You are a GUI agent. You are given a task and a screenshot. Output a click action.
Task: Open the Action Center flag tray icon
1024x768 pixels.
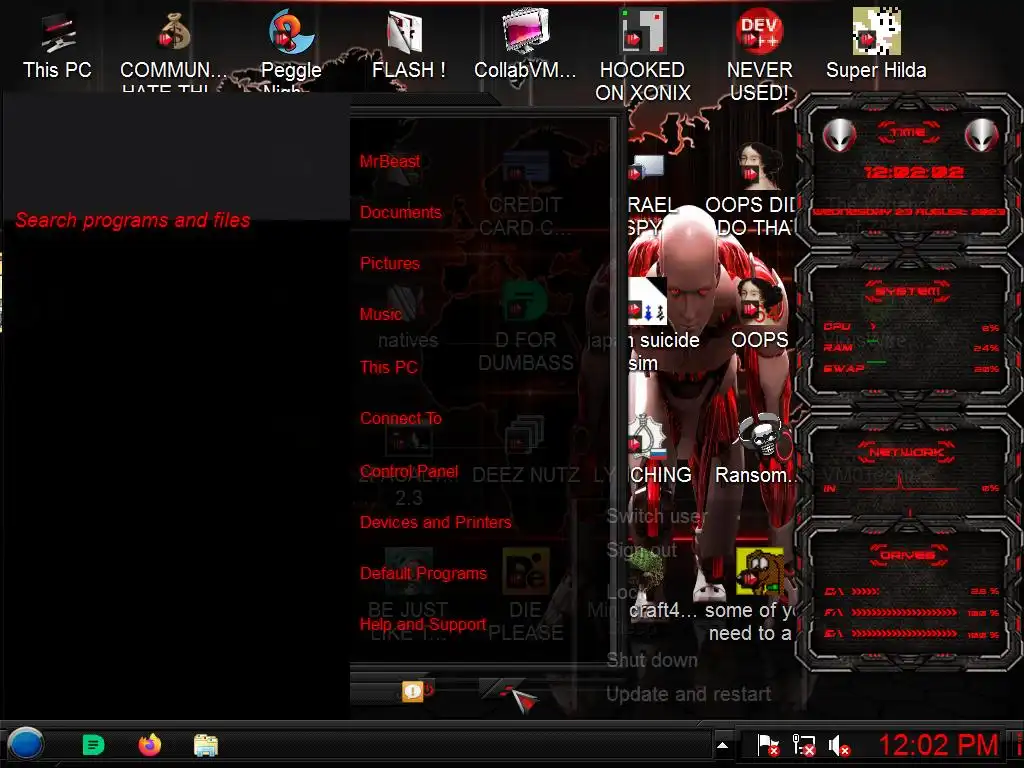click(768, 745)
